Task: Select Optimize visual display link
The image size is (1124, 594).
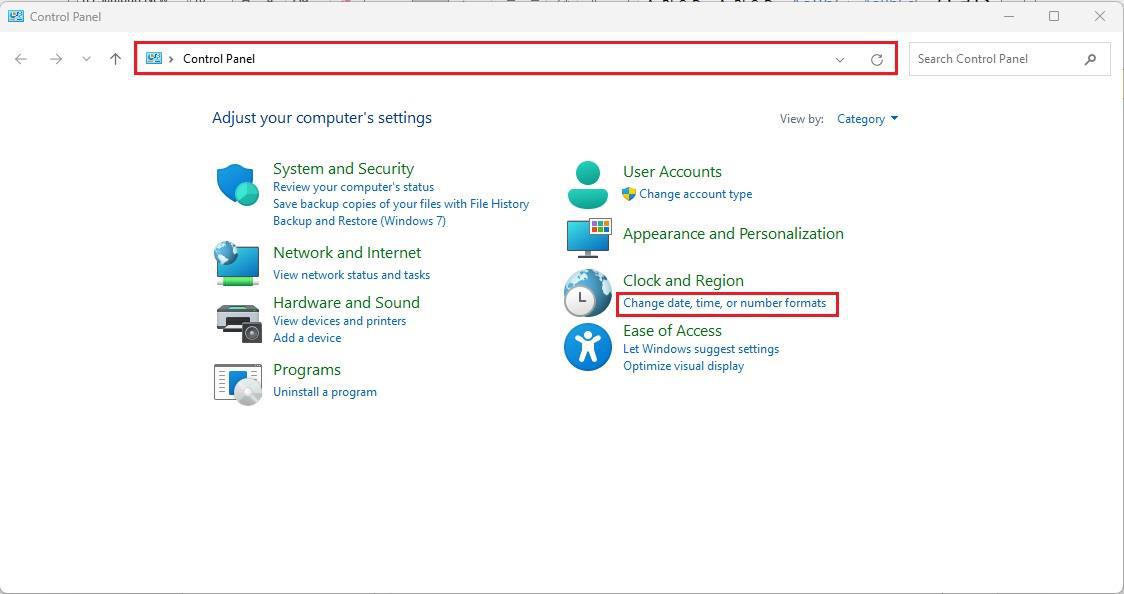Action: (x=683, y=366)
